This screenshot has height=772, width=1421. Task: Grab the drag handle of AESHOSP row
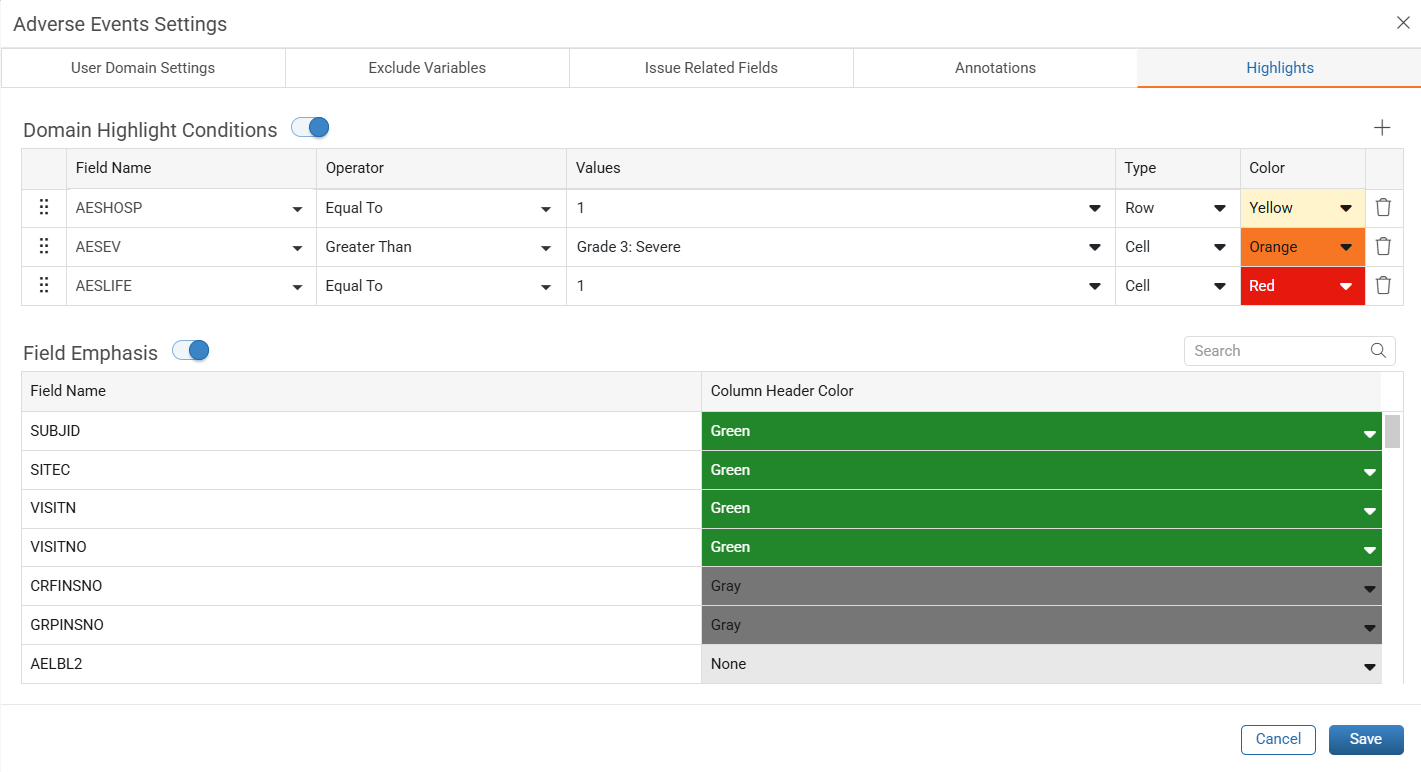tap(44, 208)
